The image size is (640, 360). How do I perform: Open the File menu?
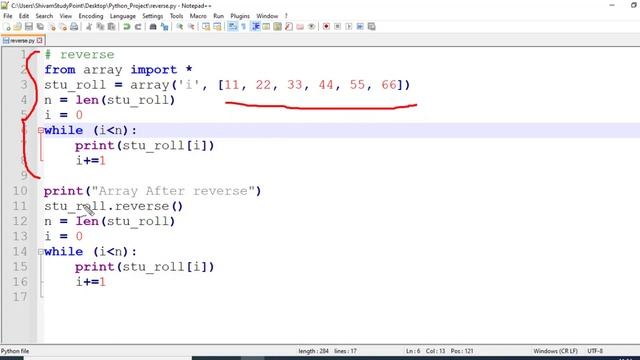click(x=8, y=16)
